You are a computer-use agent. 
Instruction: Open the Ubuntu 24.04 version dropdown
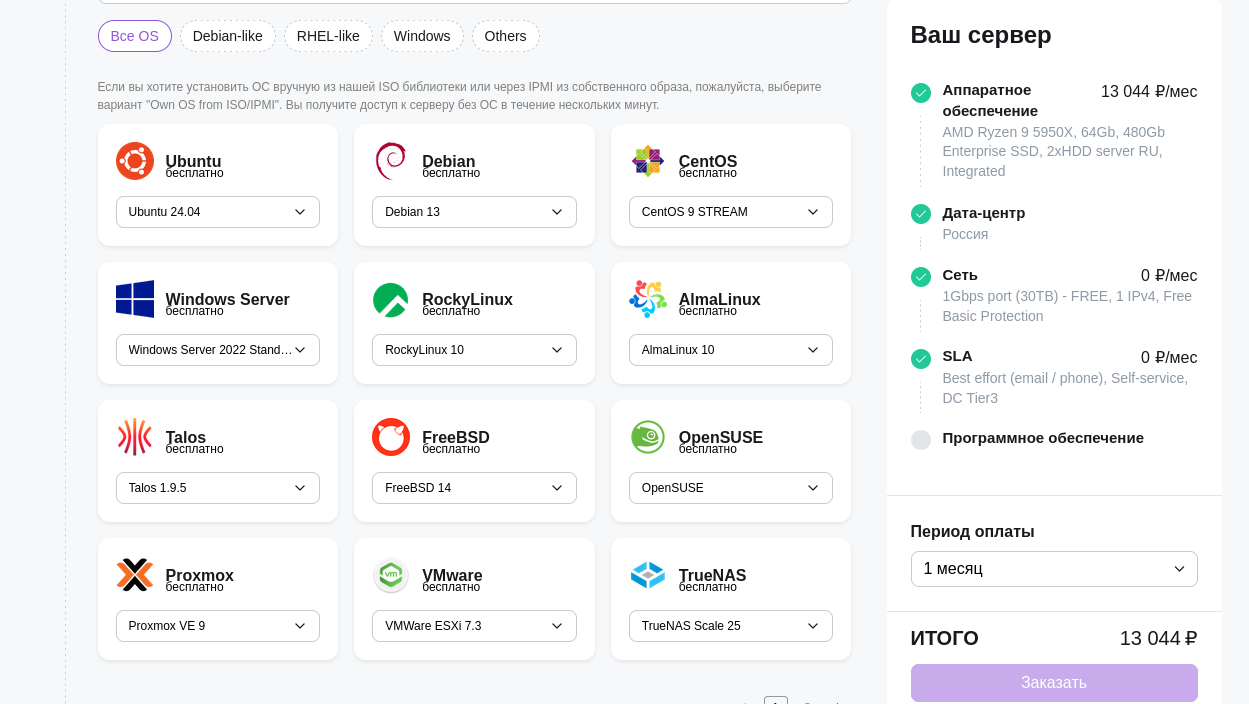[x=218, y=212]
